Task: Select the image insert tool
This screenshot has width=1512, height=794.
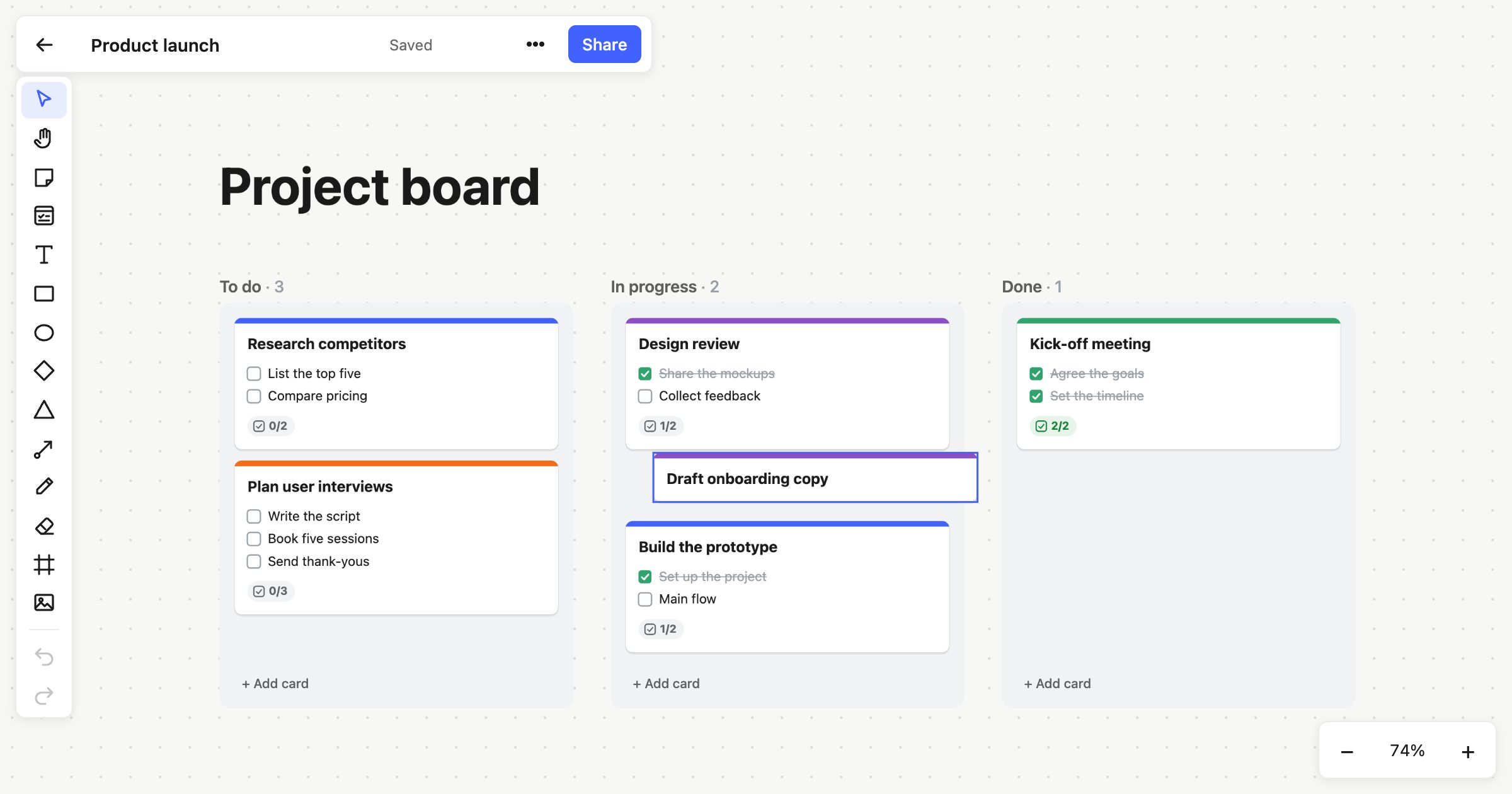Action: click(x=44, y=603)
